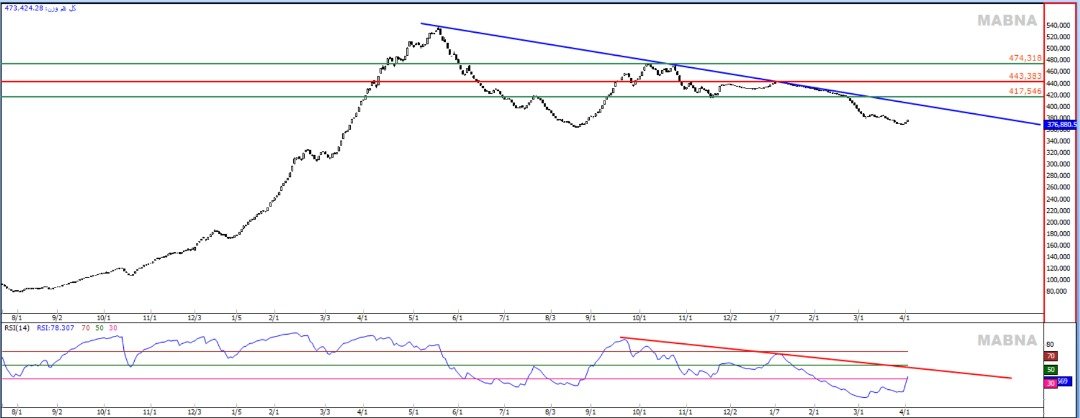The height and width of the screenshot is (418, 1080).
Task: Click the green 50 badge on RSI axis
Action: [1050, 370]
